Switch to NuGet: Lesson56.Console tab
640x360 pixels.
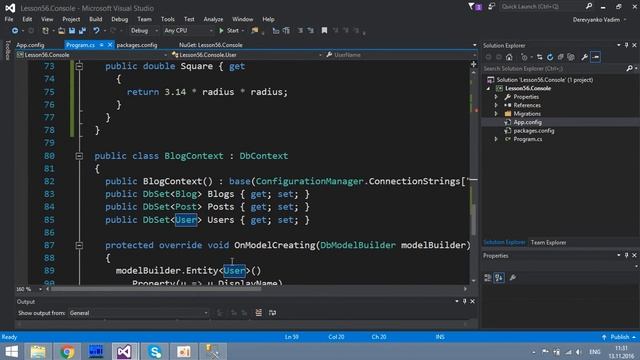click(x=211, y=45)
